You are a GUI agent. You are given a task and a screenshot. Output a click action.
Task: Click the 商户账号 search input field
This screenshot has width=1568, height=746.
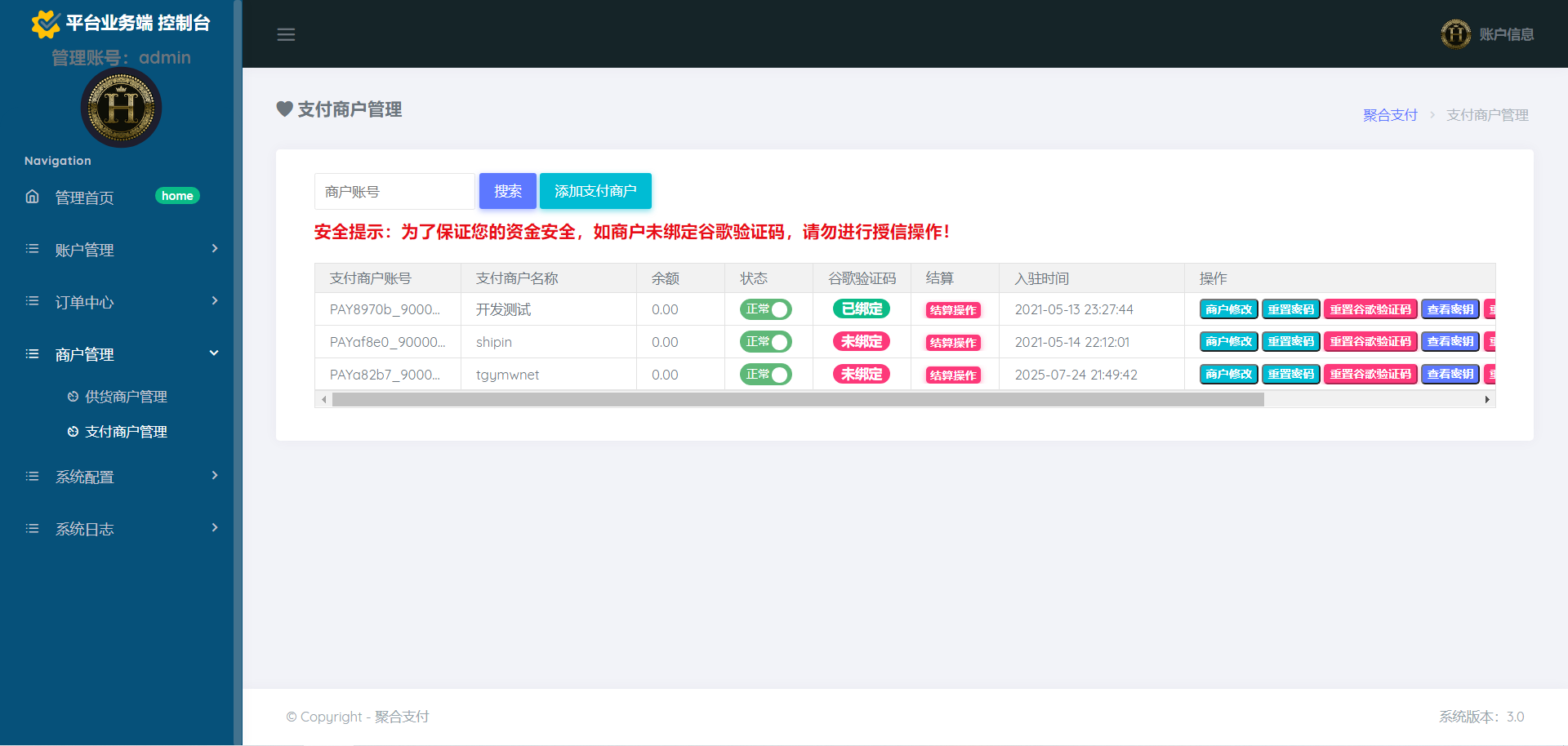point(394,192)
